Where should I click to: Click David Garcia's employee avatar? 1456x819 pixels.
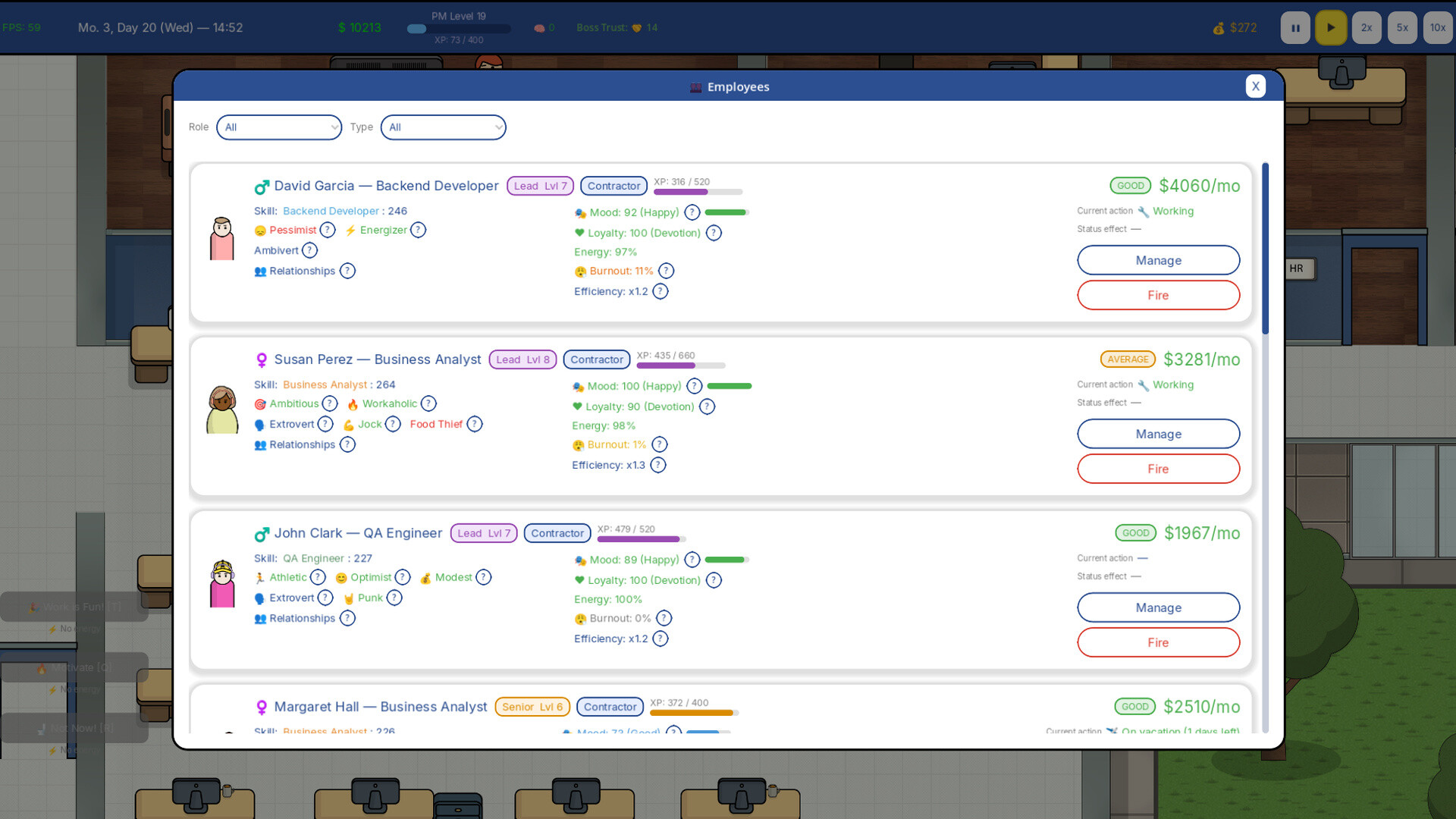pos(222,238)
